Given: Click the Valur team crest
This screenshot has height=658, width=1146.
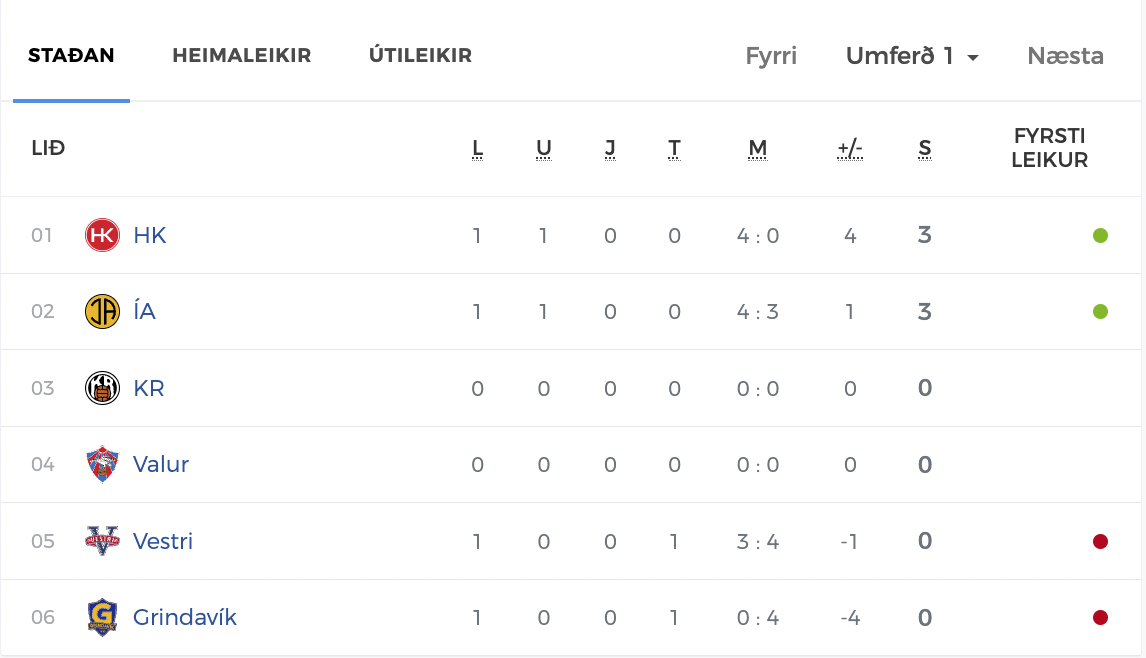Looking at the screenshot, I should tap(102, 464).
